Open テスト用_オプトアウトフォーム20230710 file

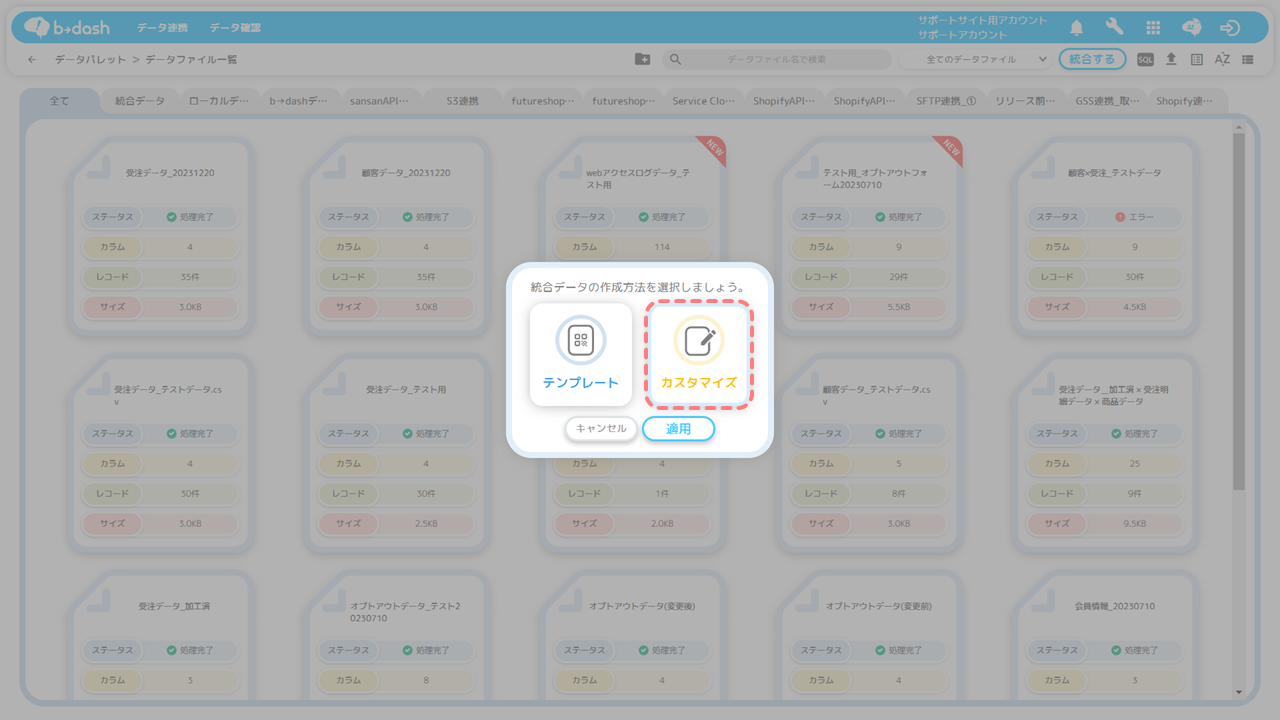point(869,236)
